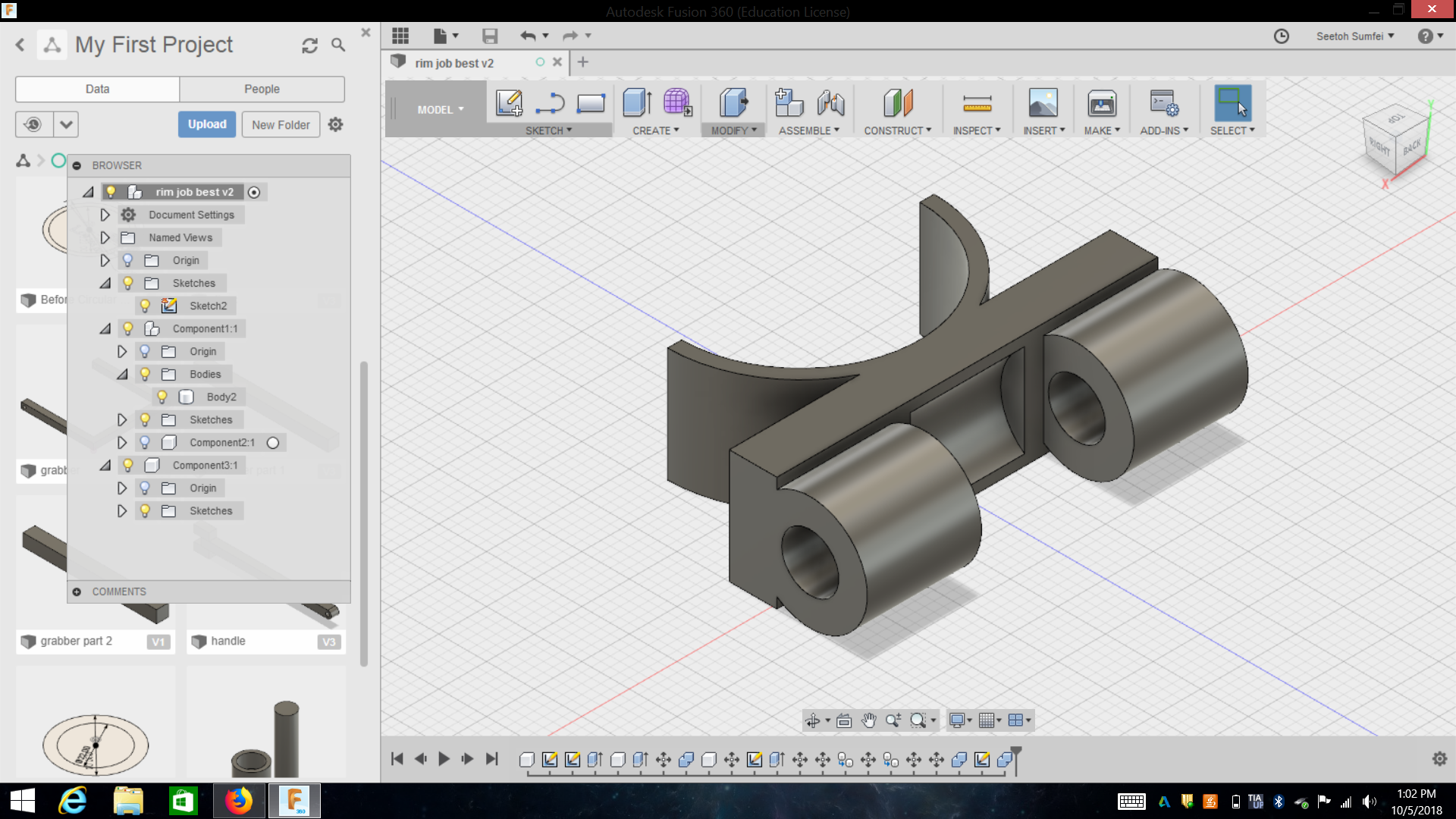Select the Create Sketch tool icon
Screen dimensions: 1456x819
coord(509,103)
